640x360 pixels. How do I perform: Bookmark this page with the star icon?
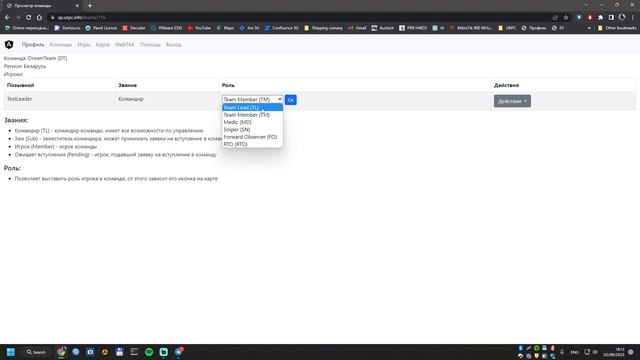(566, 18)
